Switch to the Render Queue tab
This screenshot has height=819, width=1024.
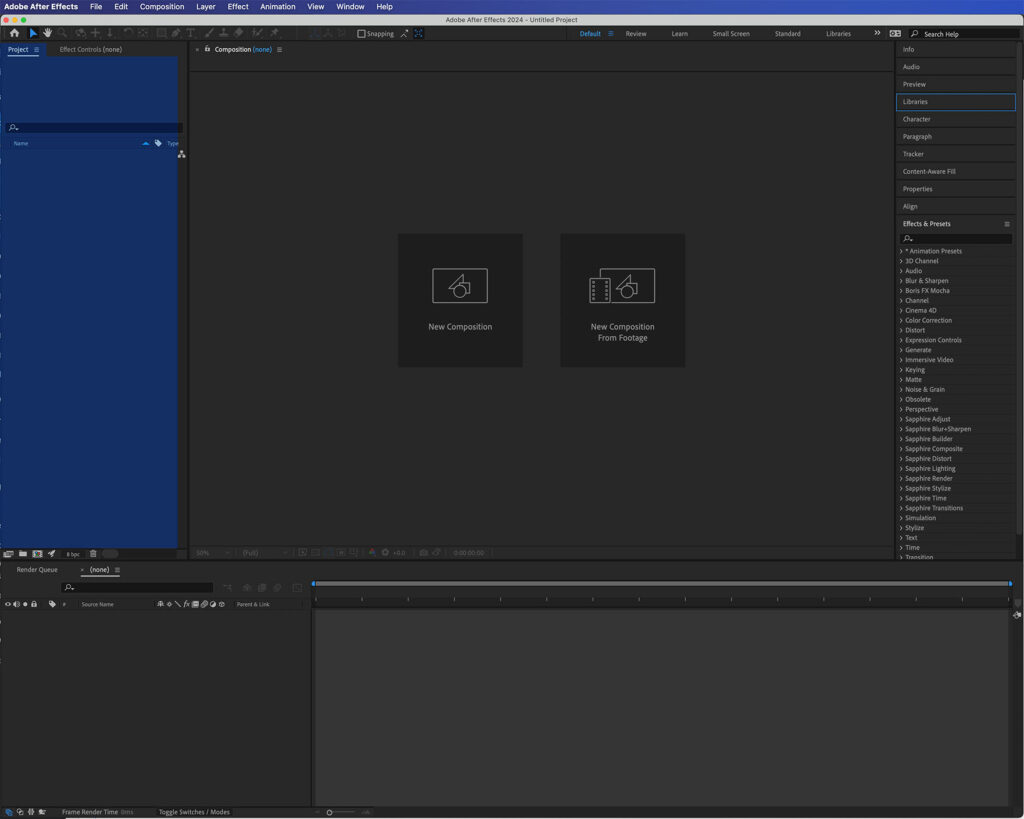[37, 570]
